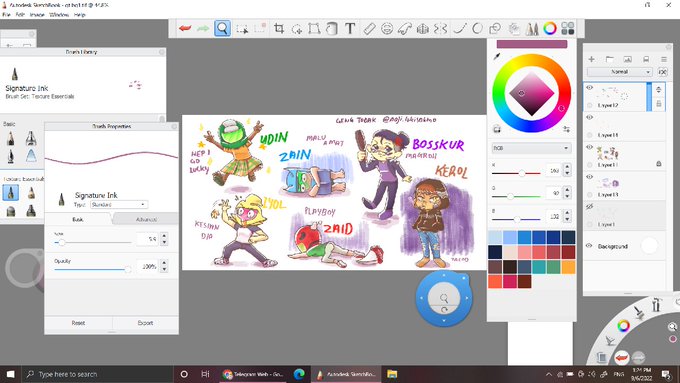Click the Reset button in Brush Properties
This screenshot has width=680, height=383.
tap(78, 323)
